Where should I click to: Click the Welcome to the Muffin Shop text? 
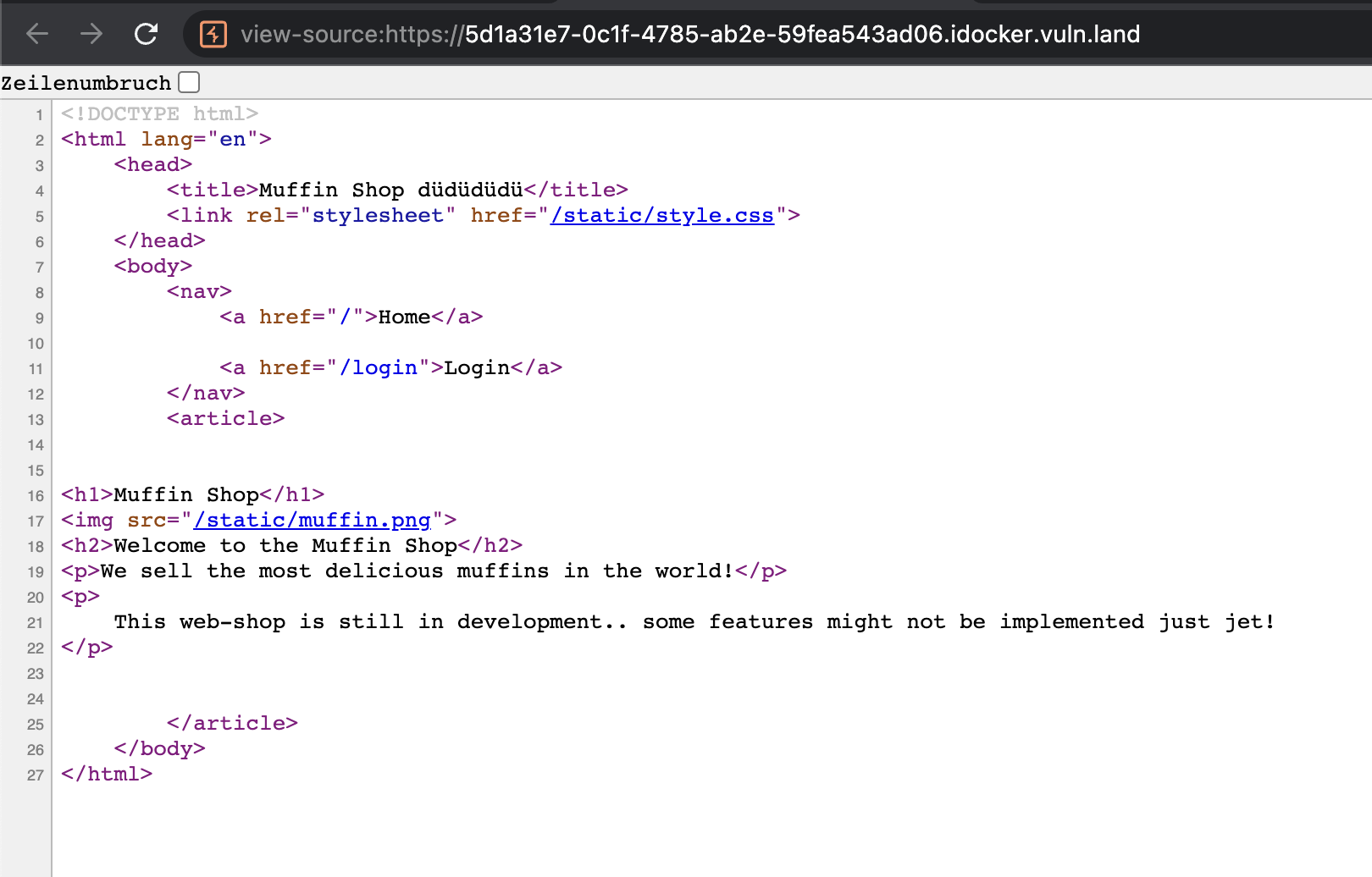click(x=285, y=545)
